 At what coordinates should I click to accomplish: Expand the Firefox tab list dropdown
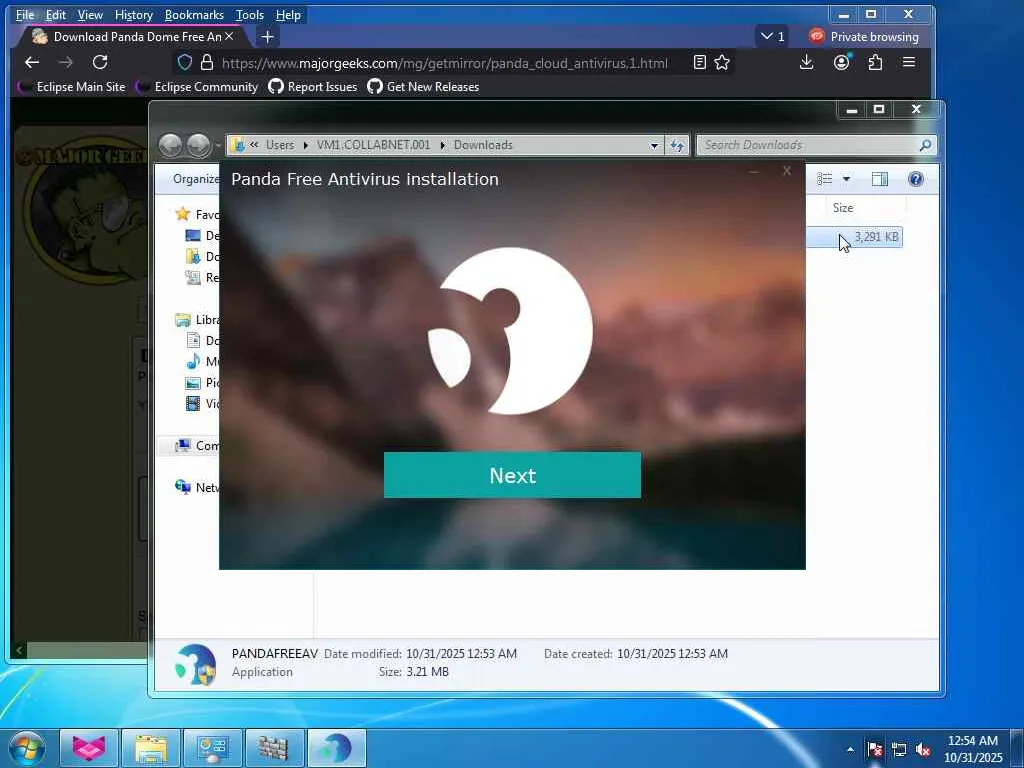pos(772,37)
